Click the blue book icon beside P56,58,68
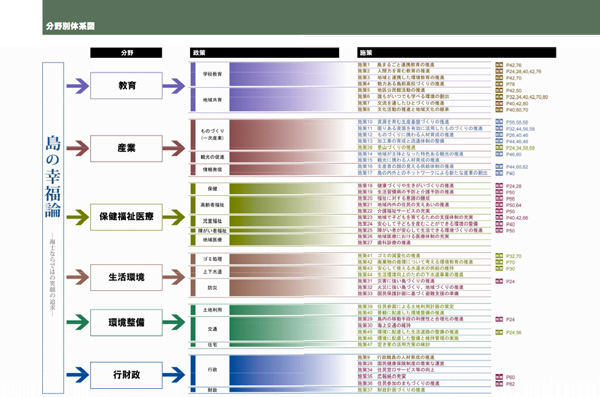600x397 pixels. 499,122
